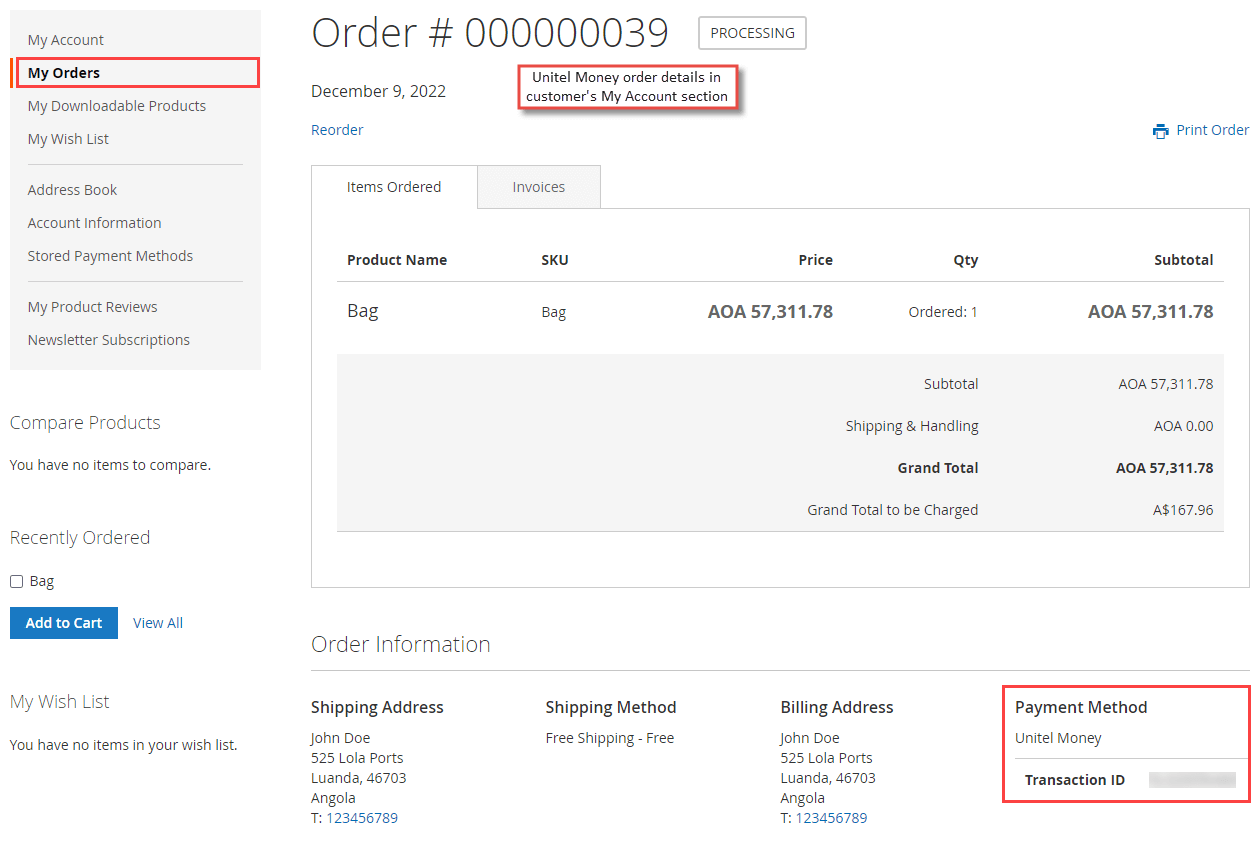Click the Order # 000000039 heading

point(490,33)
